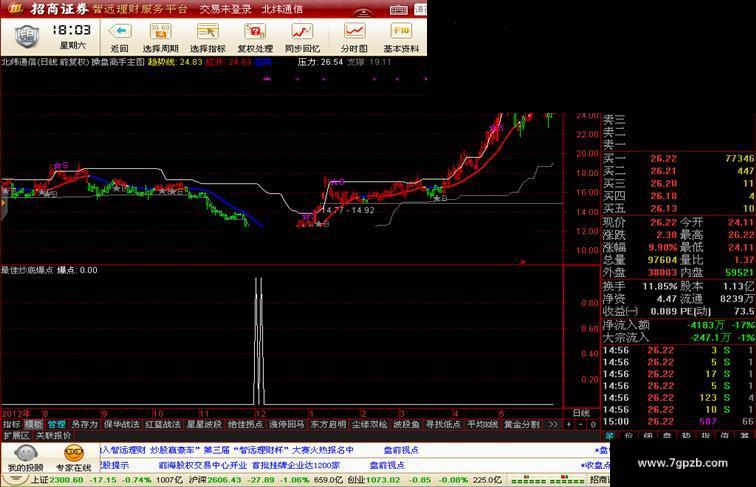756x487 pixels.
Task: Click the 北纬通信 stock name in title bar
Action: 282,9
